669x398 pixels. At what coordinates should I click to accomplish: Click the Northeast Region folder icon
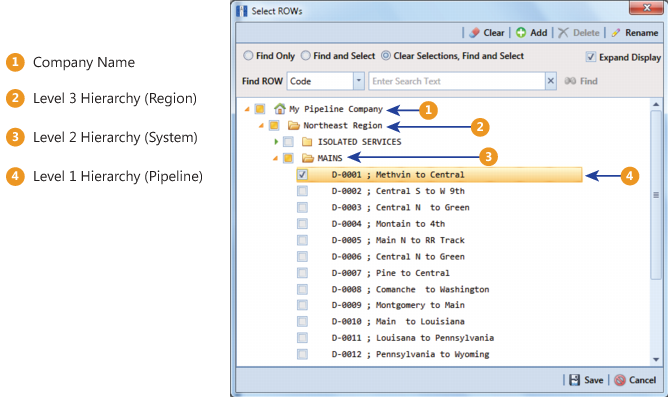294,125
